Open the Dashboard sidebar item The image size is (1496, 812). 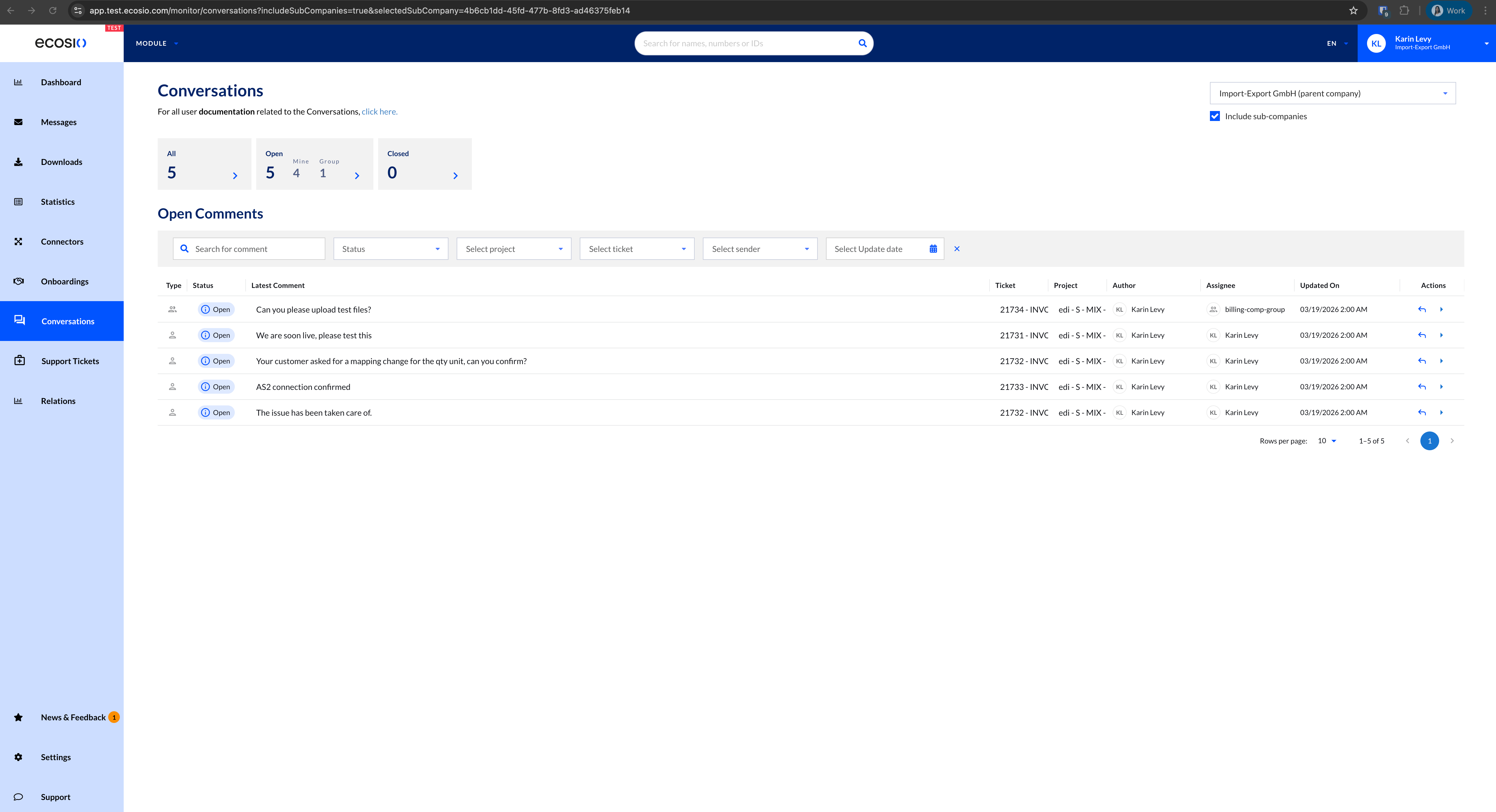(x=62, y=82)
